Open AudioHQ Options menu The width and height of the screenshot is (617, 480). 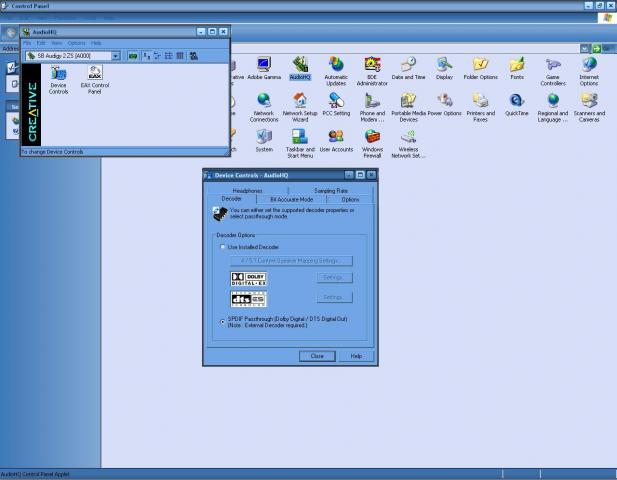(x=76, y=43)
